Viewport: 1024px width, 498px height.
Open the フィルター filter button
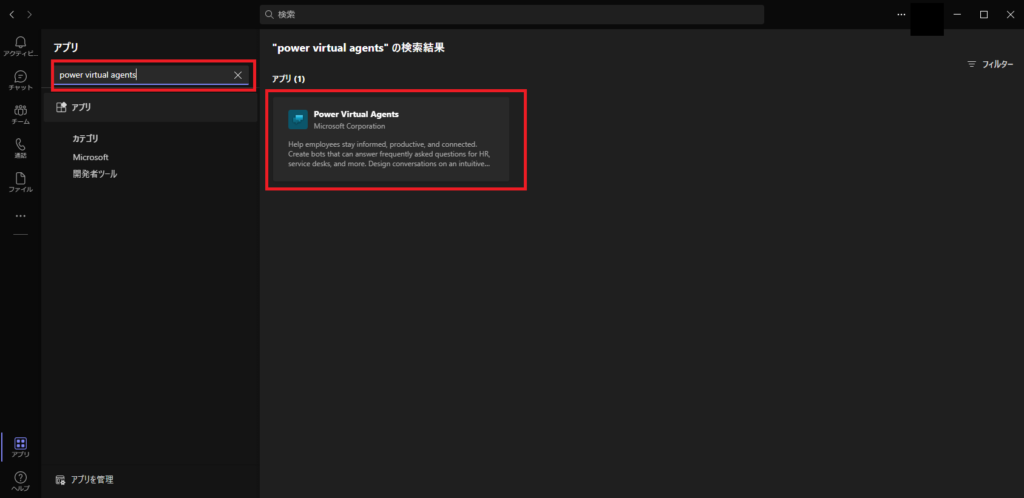point(990,64)
